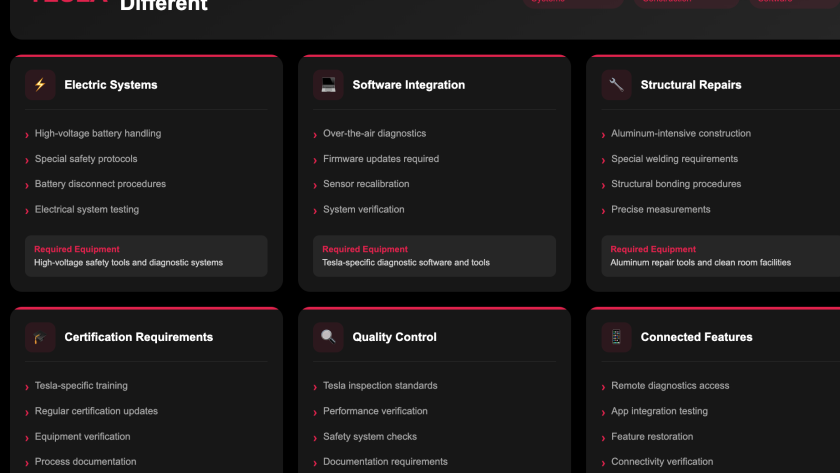
Task: Click the chevron beside High-voltage battery handling
Action: (x=27, y=134)
